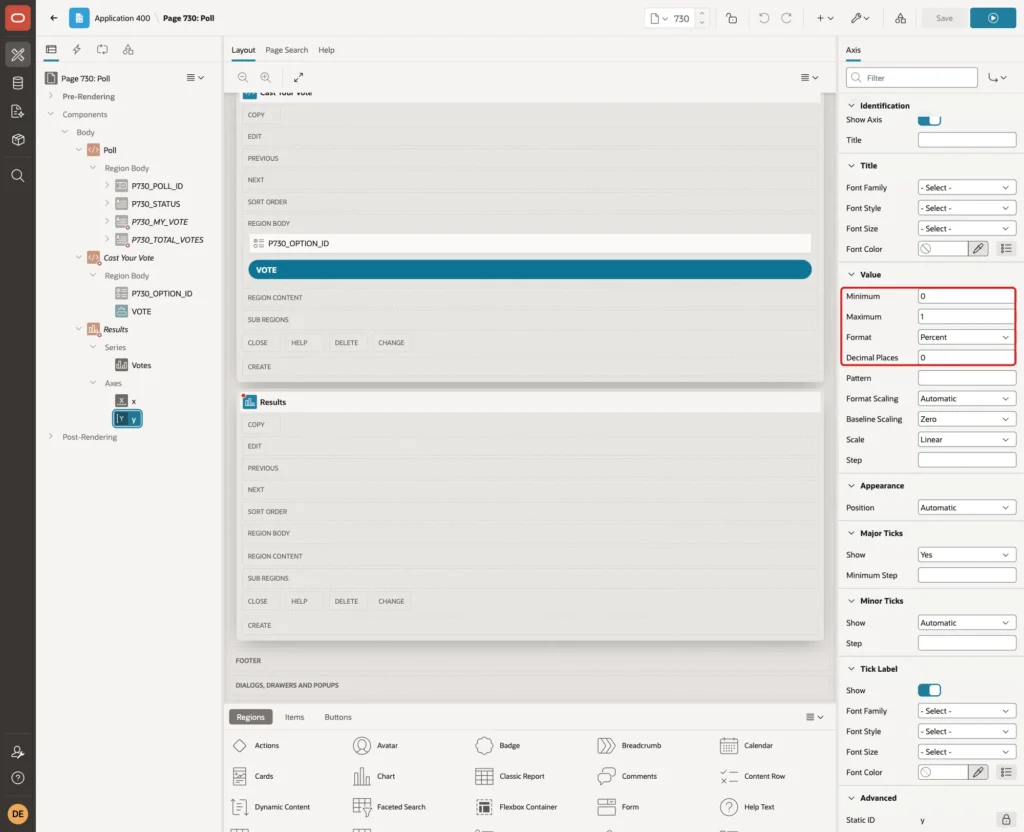This screenshot has height=832, width=1024.
Task: Open SQL Workshop database icon in sidebar
Action: [18, 83]
